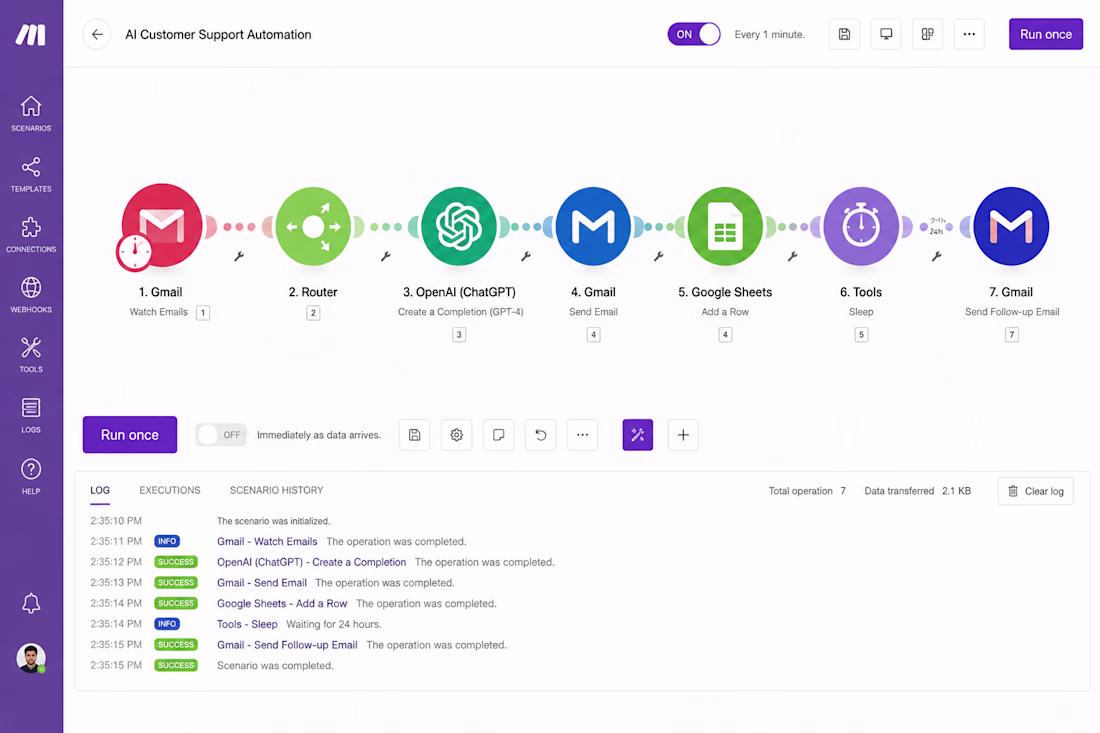Select the Tools Sleep module

pos(861,226)
